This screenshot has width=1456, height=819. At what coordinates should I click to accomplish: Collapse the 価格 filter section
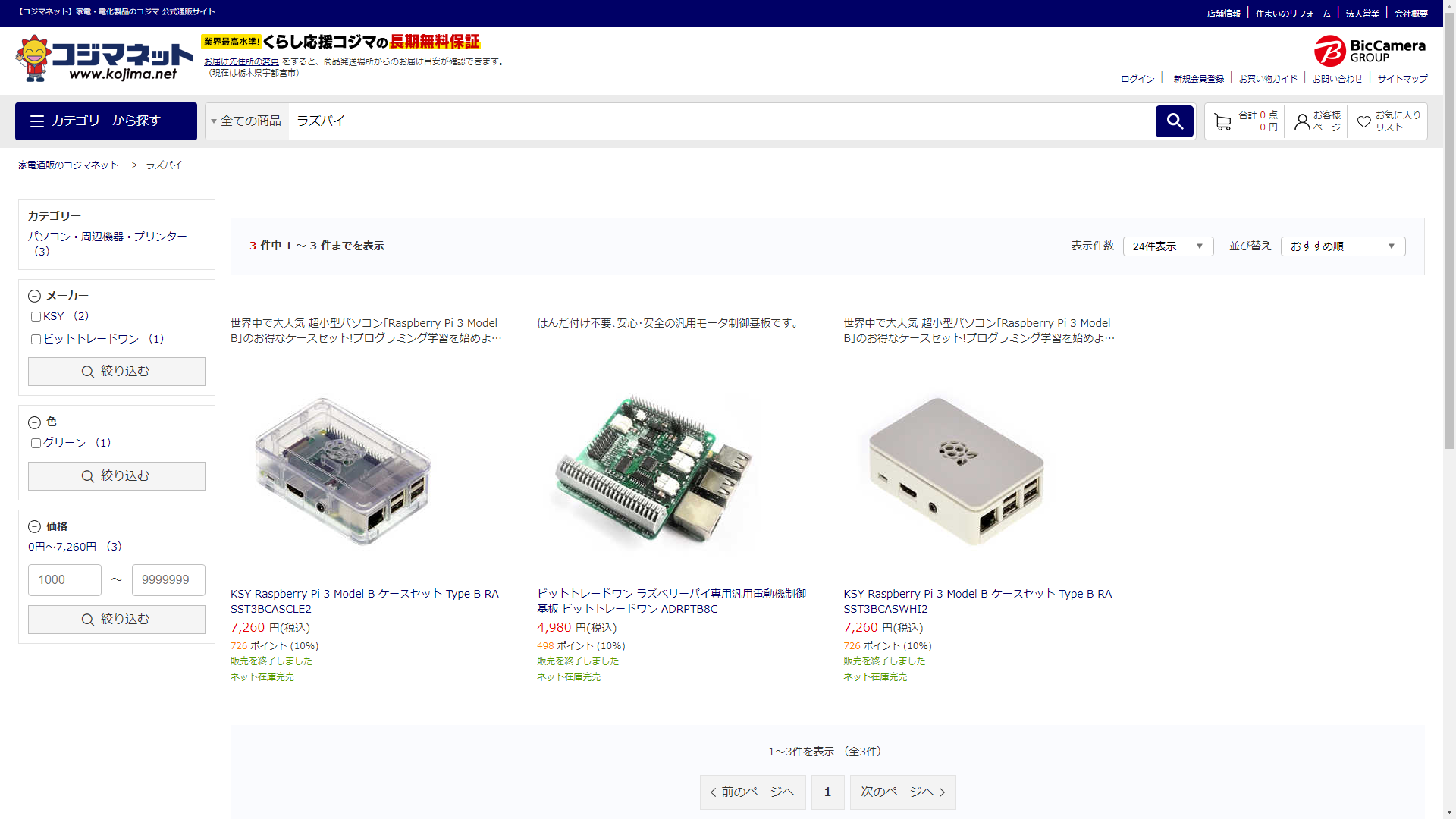(35, 527)
